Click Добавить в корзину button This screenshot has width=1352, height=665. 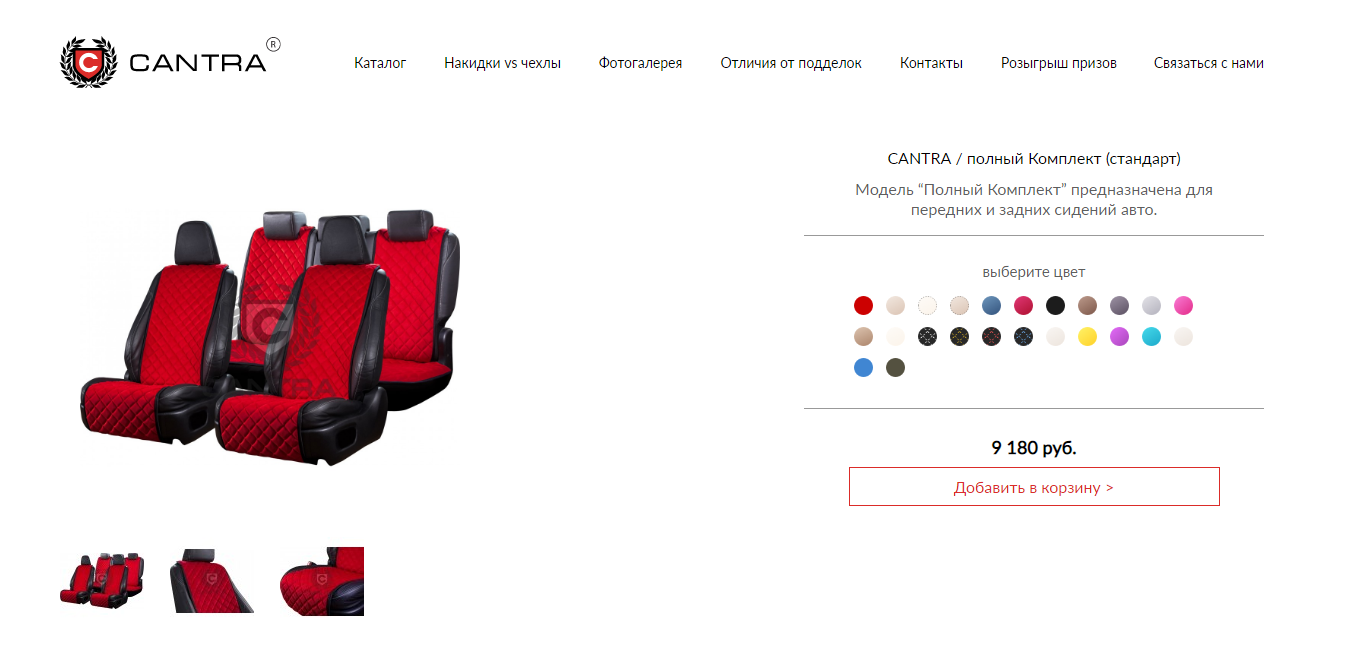(1034, 487)
